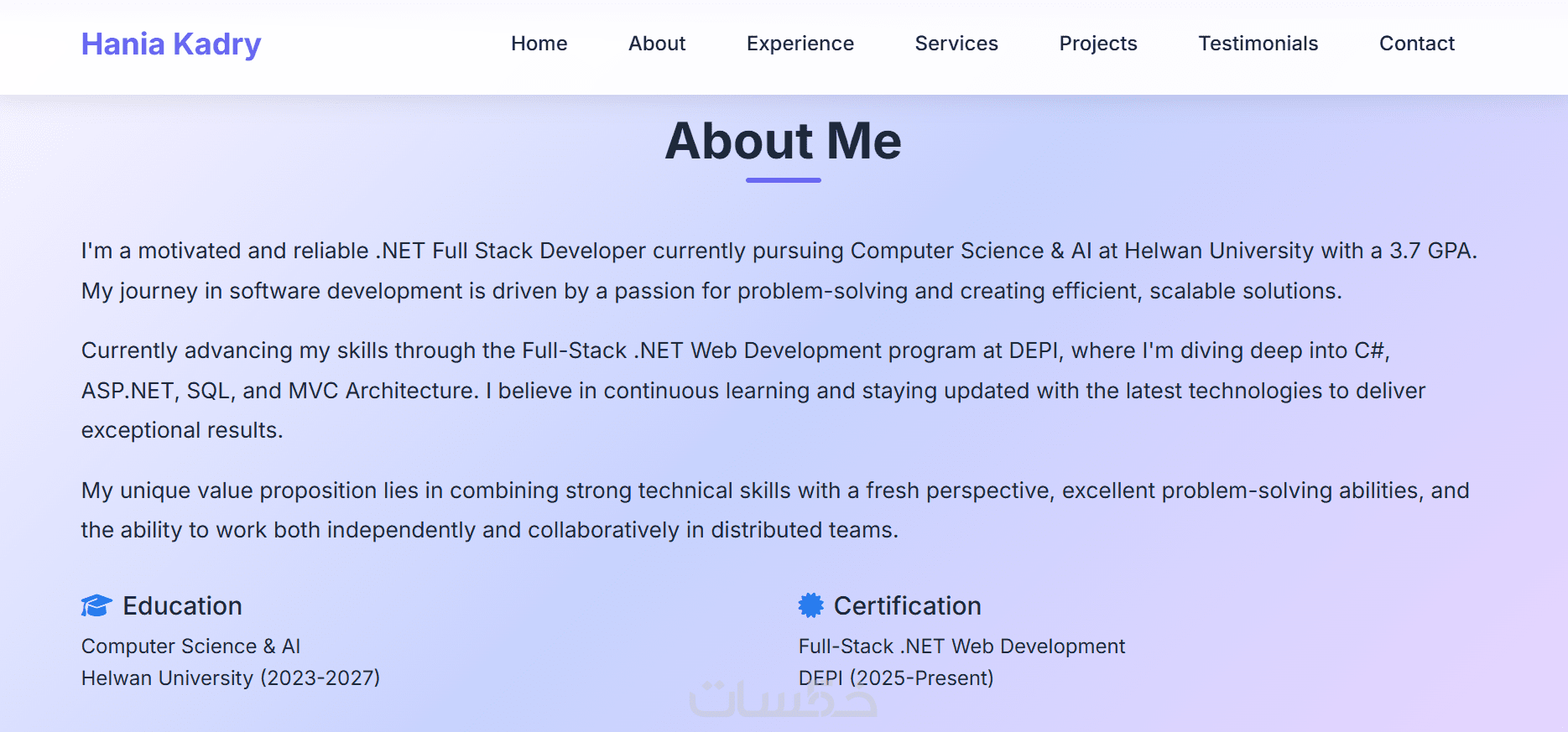
Task: Click the purple underline beneath About Me
Action: [783, 179]
